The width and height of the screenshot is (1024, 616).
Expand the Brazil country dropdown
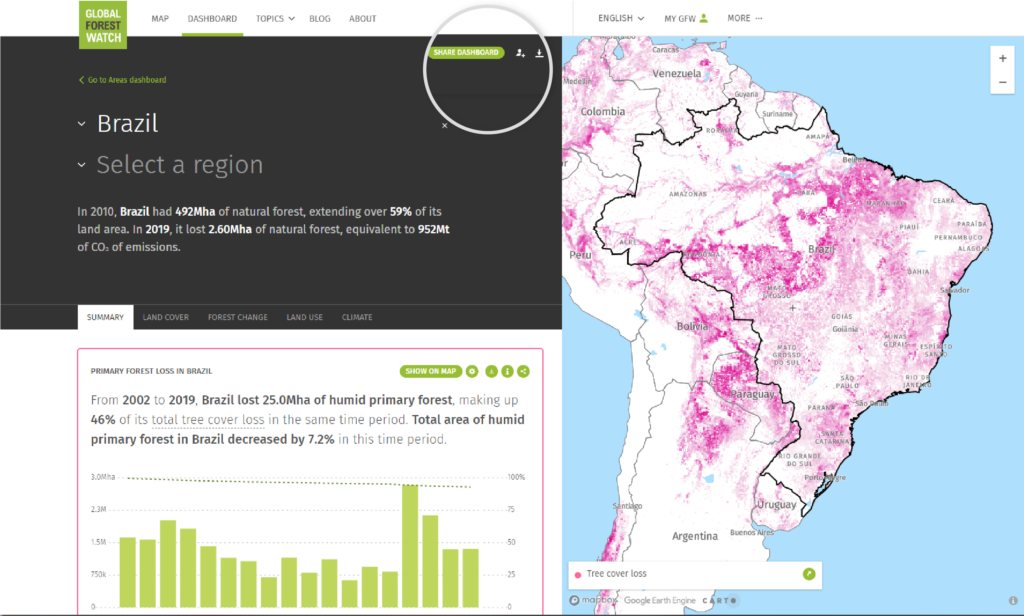pyautogui.click(x=82, y=123)
